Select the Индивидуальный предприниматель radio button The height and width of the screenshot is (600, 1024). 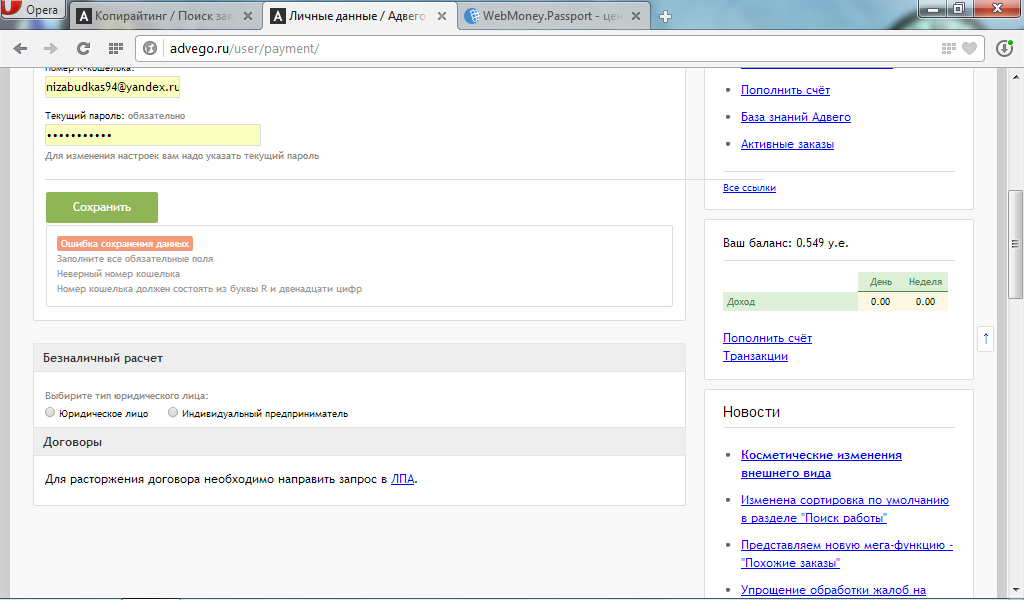tap(173, 412)
